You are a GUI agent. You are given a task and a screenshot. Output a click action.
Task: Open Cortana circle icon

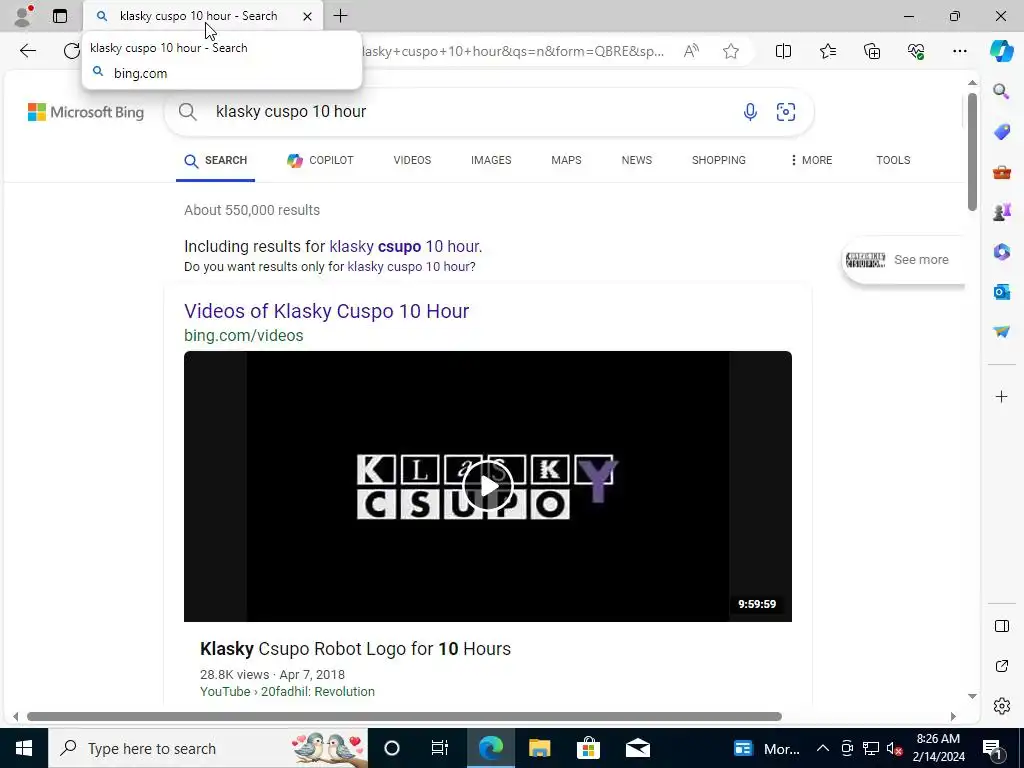coord(392,748)
